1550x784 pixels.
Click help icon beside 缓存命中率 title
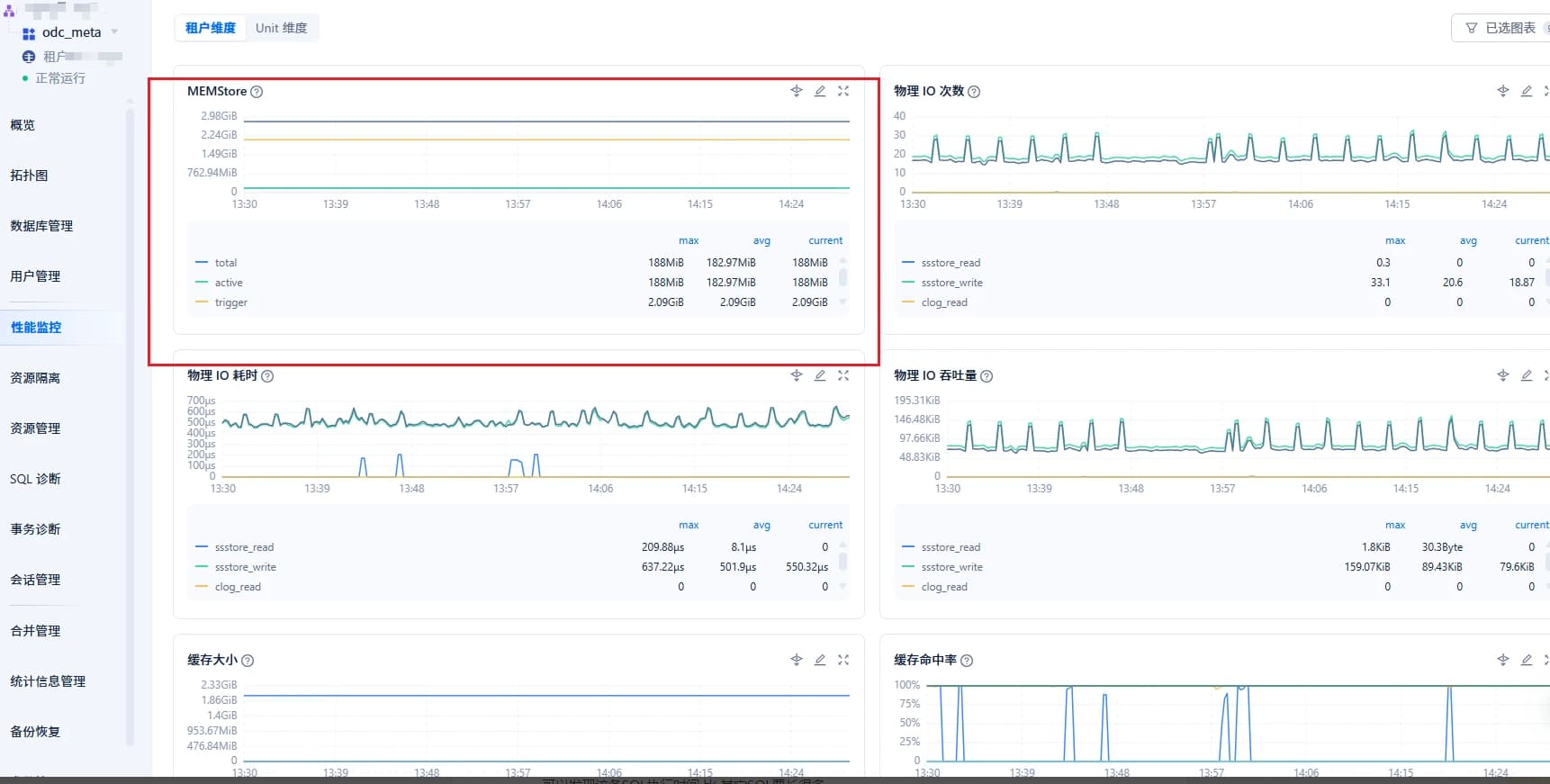pyautogui.click(x=967, y=661)
